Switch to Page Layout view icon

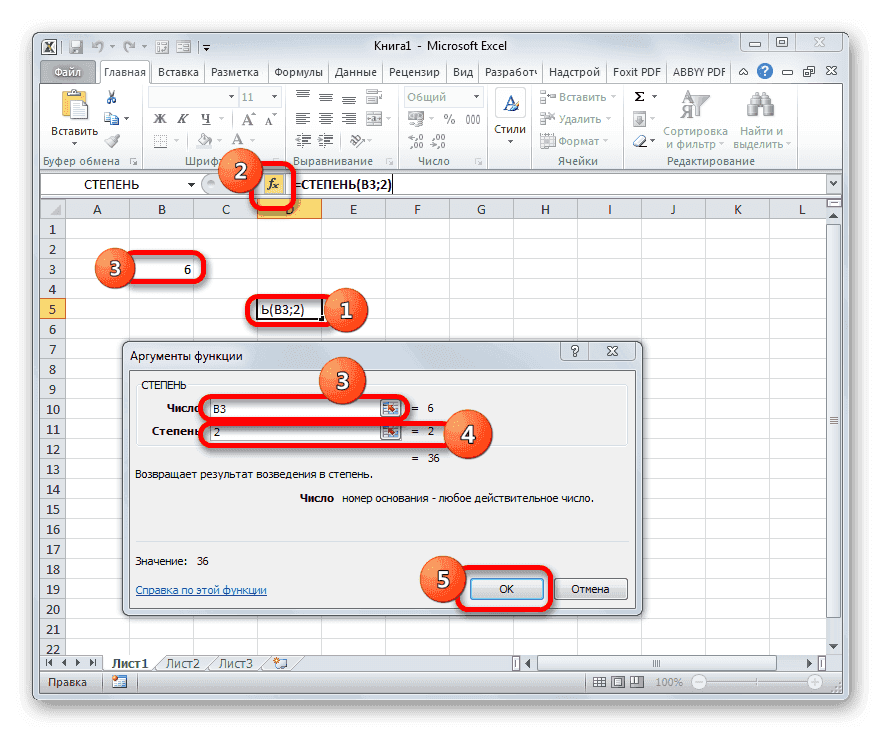(x=617, y=682)
